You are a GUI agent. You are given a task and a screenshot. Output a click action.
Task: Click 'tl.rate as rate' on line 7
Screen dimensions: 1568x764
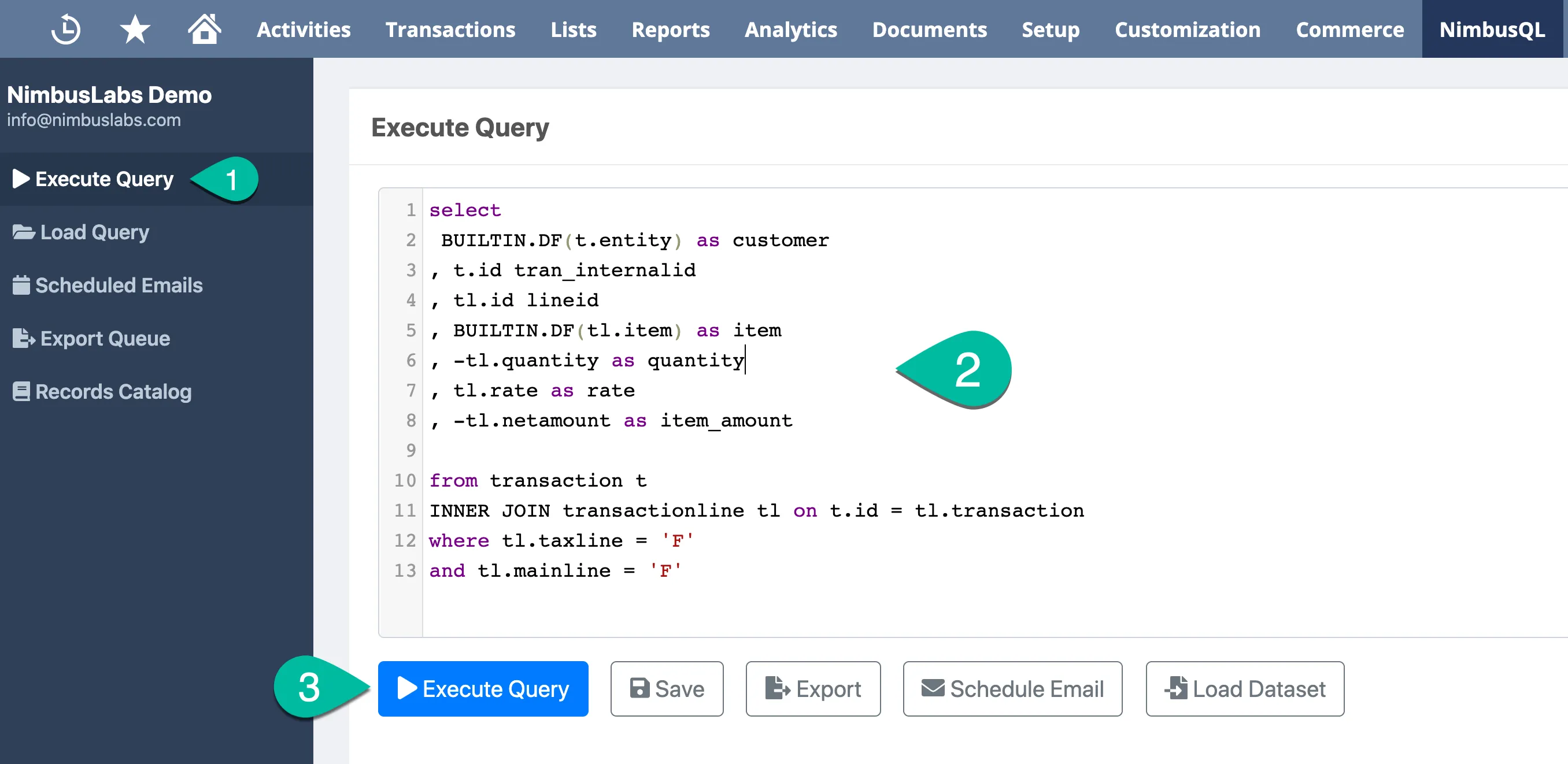pos(544,391)
